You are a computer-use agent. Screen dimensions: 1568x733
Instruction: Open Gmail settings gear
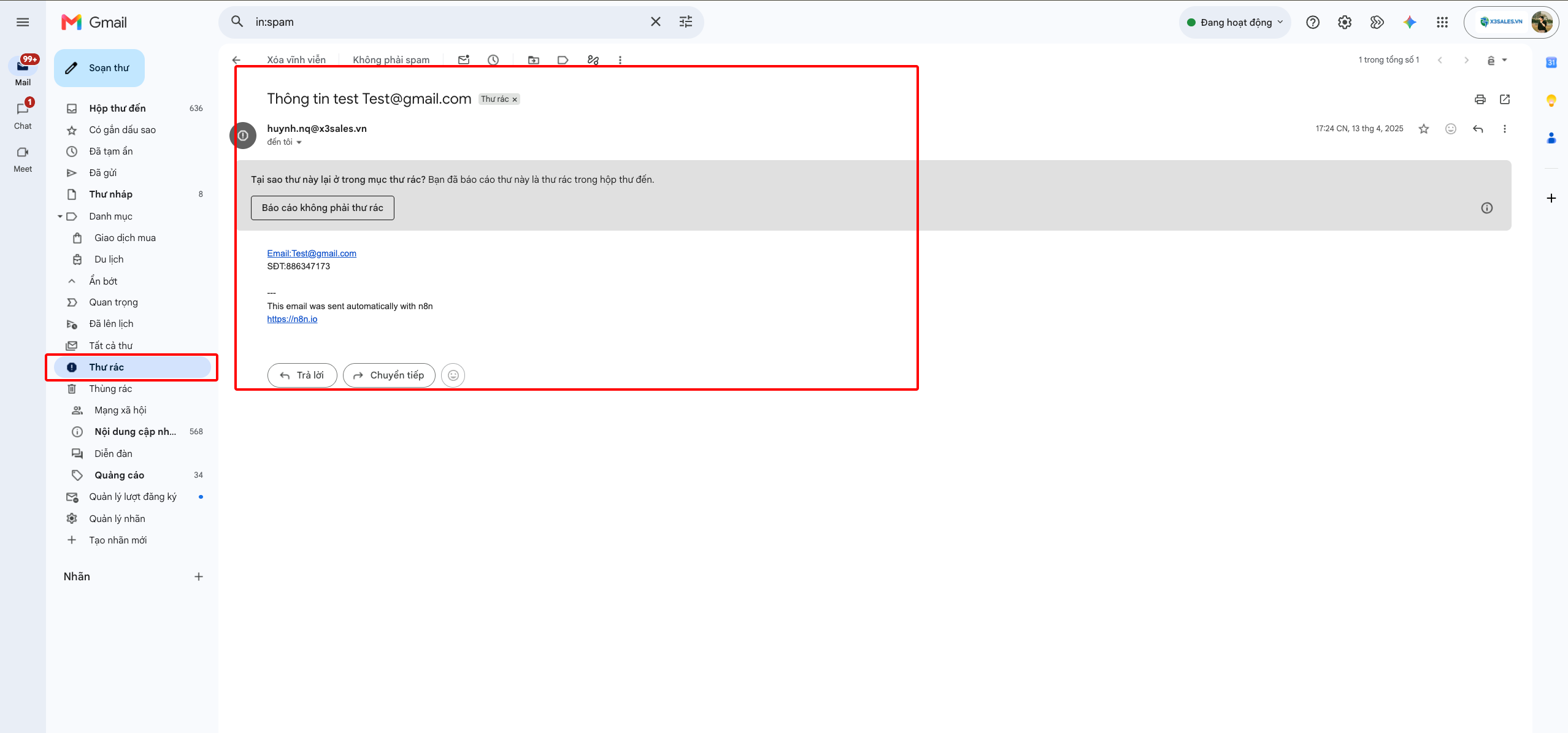click(1345, 22)
